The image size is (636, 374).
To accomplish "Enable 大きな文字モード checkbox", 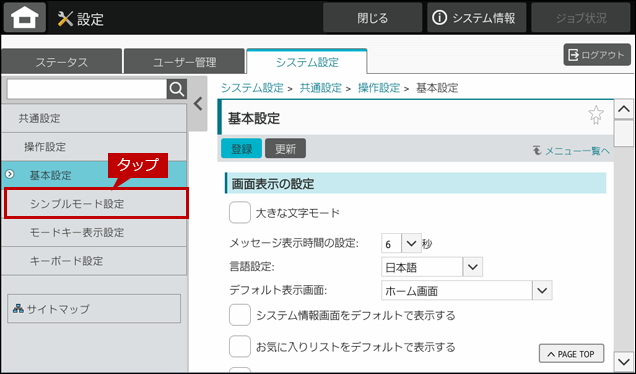I will pos(240,213).
